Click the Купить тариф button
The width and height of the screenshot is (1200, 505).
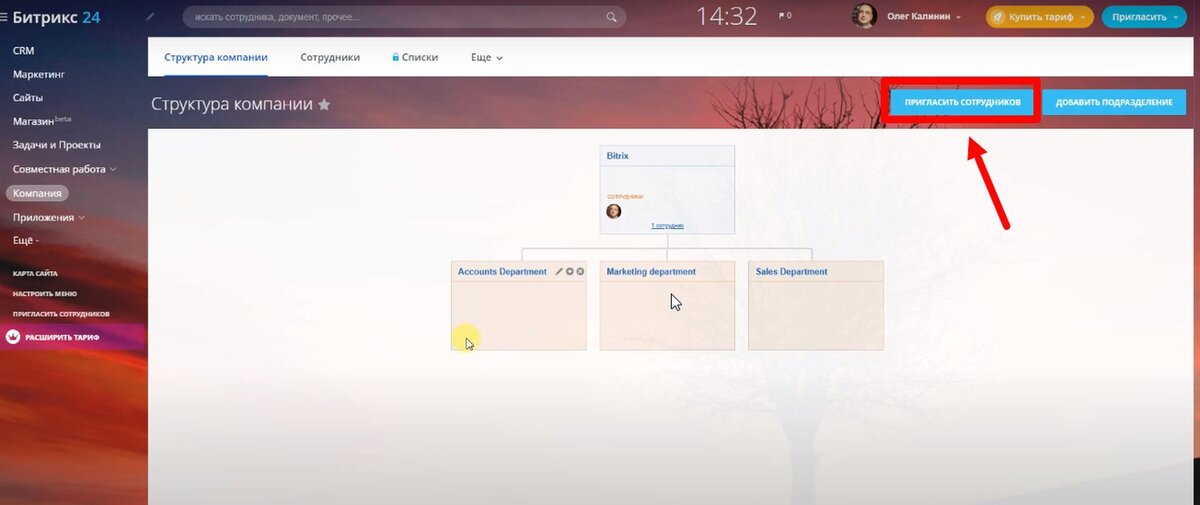tap(1040, 17)
